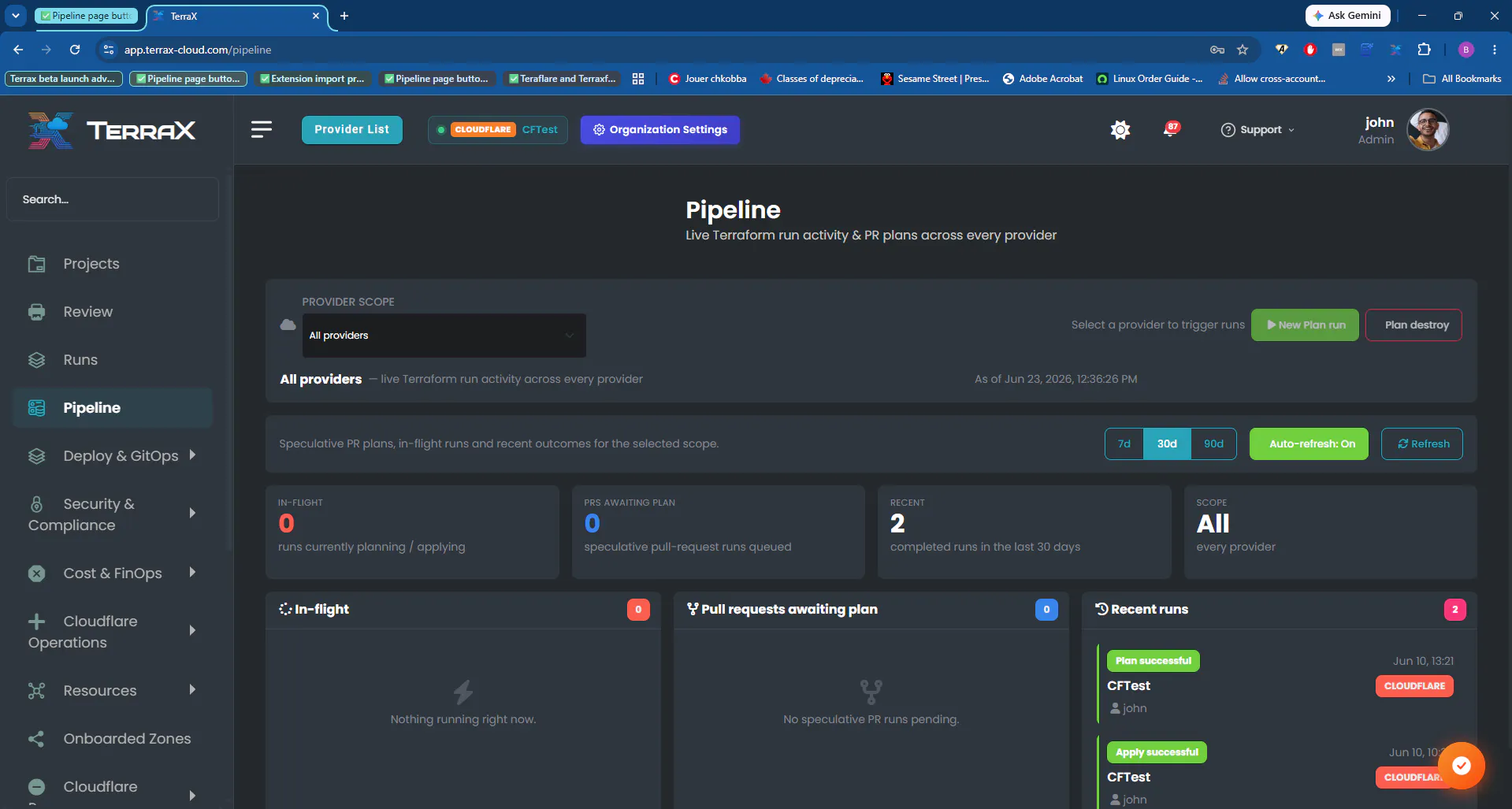Expand Deploy & GitOps submenu arrow
The image size is (1512, 809).
click(192, 455)
